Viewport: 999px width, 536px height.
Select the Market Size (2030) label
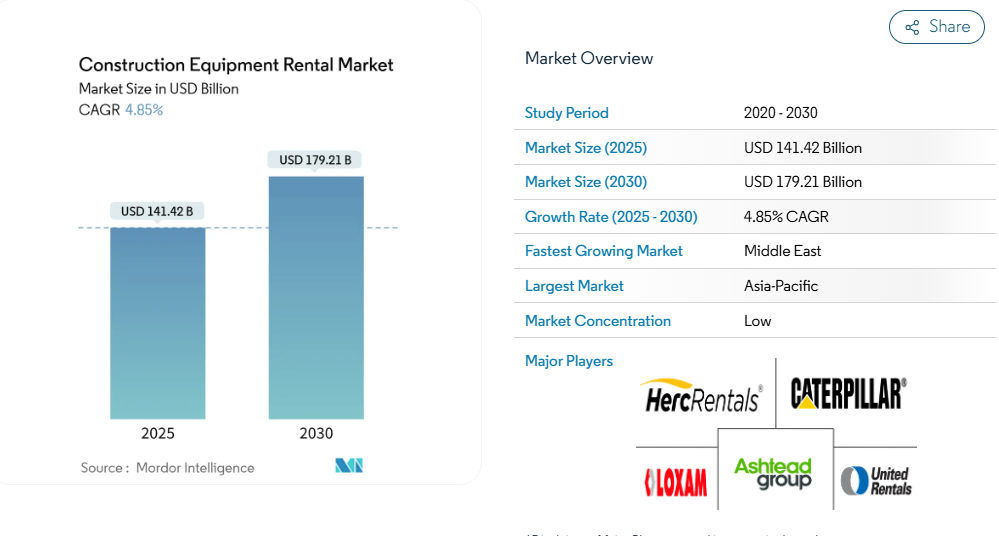pyautogui.click(x=586, y=182)
